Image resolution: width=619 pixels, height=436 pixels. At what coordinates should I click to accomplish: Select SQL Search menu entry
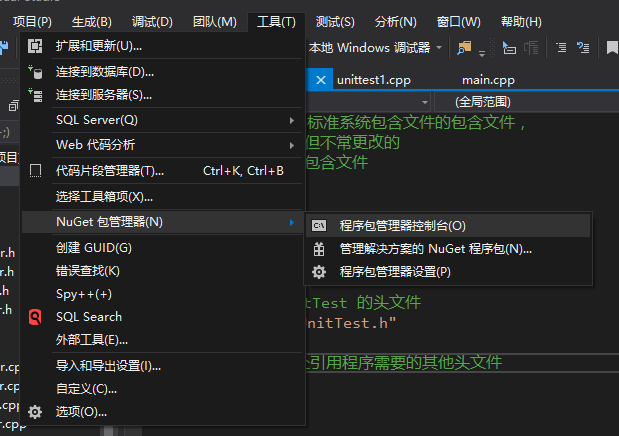tap(163, 317)
